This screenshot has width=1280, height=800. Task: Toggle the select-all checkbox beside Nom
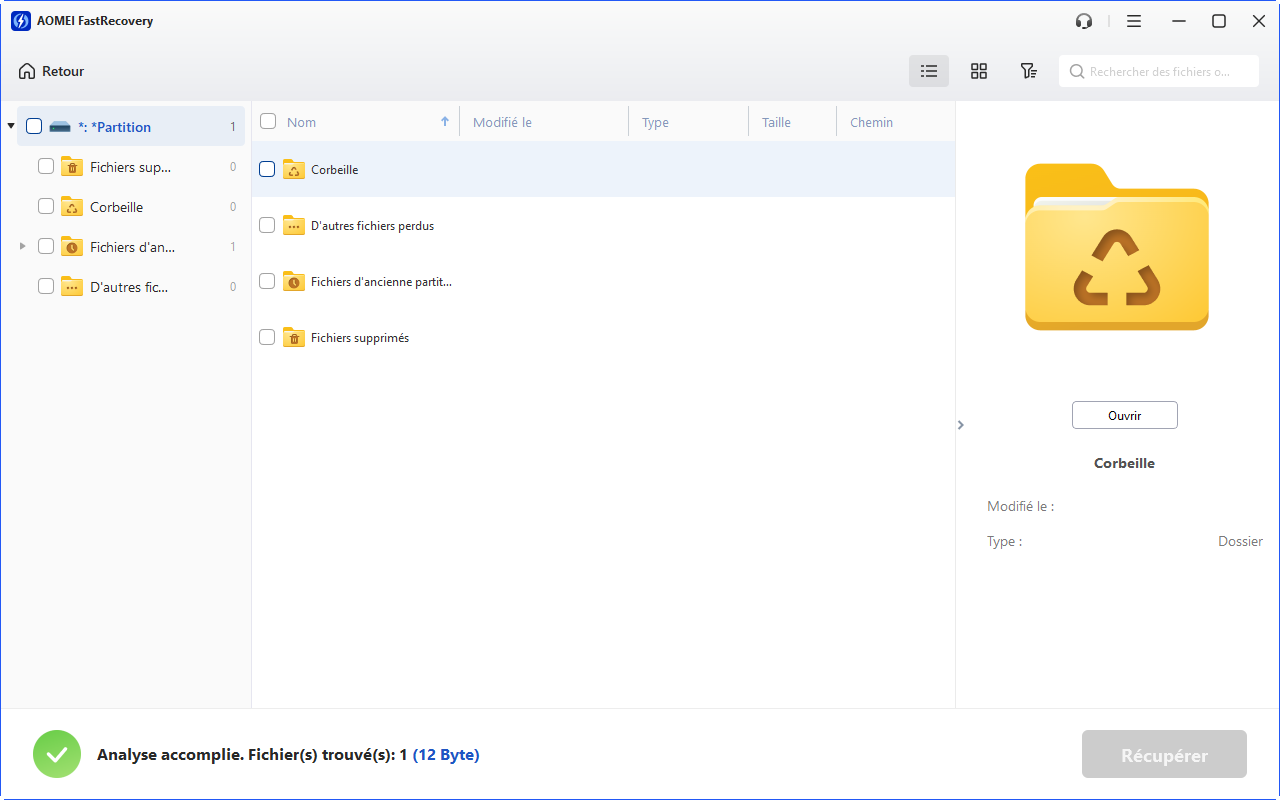(x=268, y=122)
